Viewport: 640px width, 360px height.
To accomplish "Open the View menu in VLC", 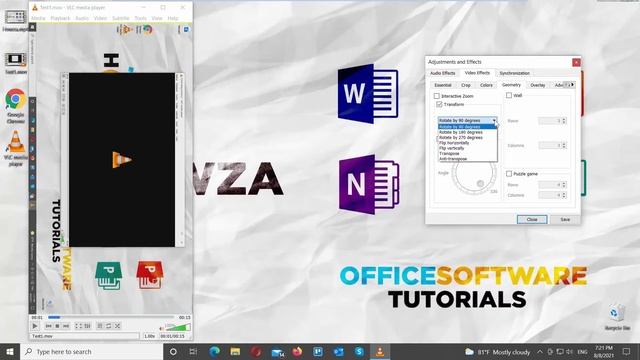I will pyautogui.click(x=157, y=18).
